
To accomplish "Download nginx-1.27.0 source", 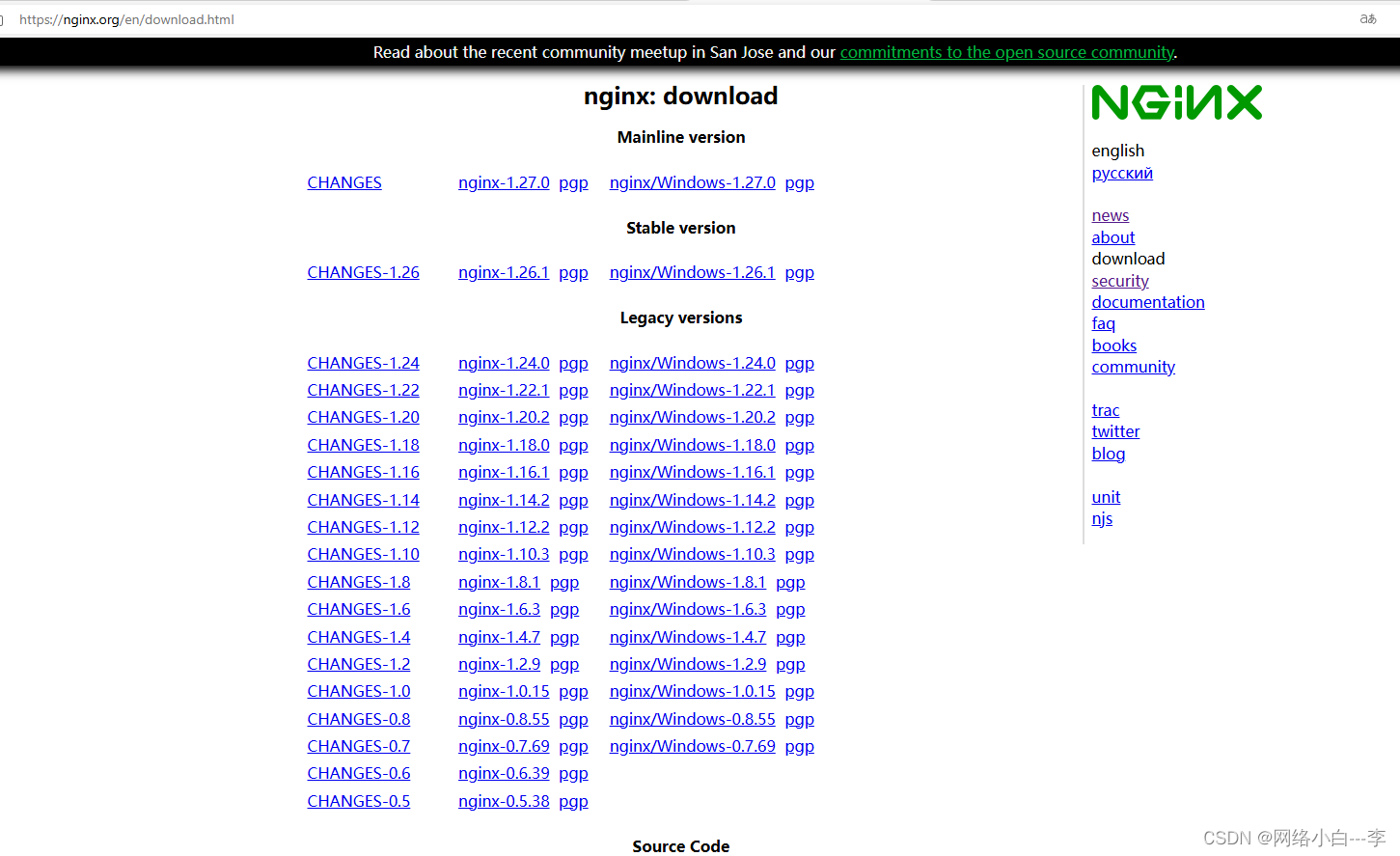I will [x=504, y=182].
